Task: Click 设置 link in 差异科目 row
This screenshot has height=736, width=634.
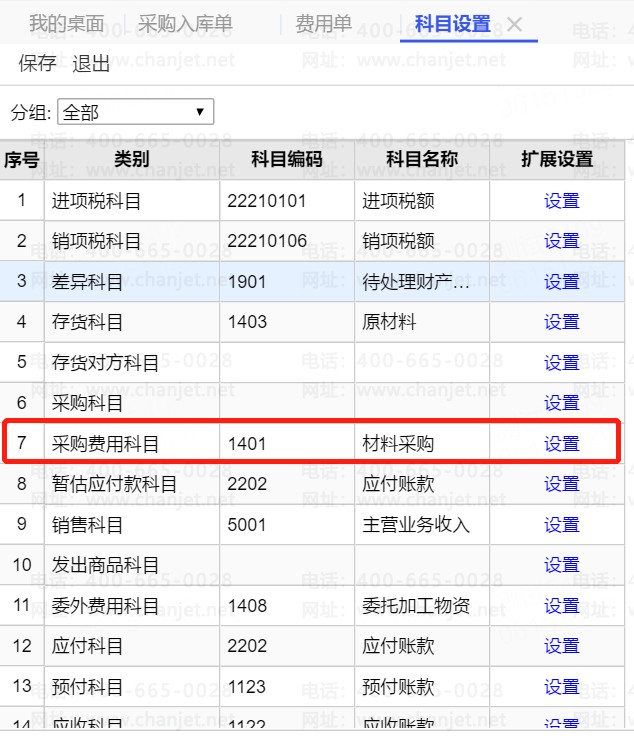Action: 561,282
